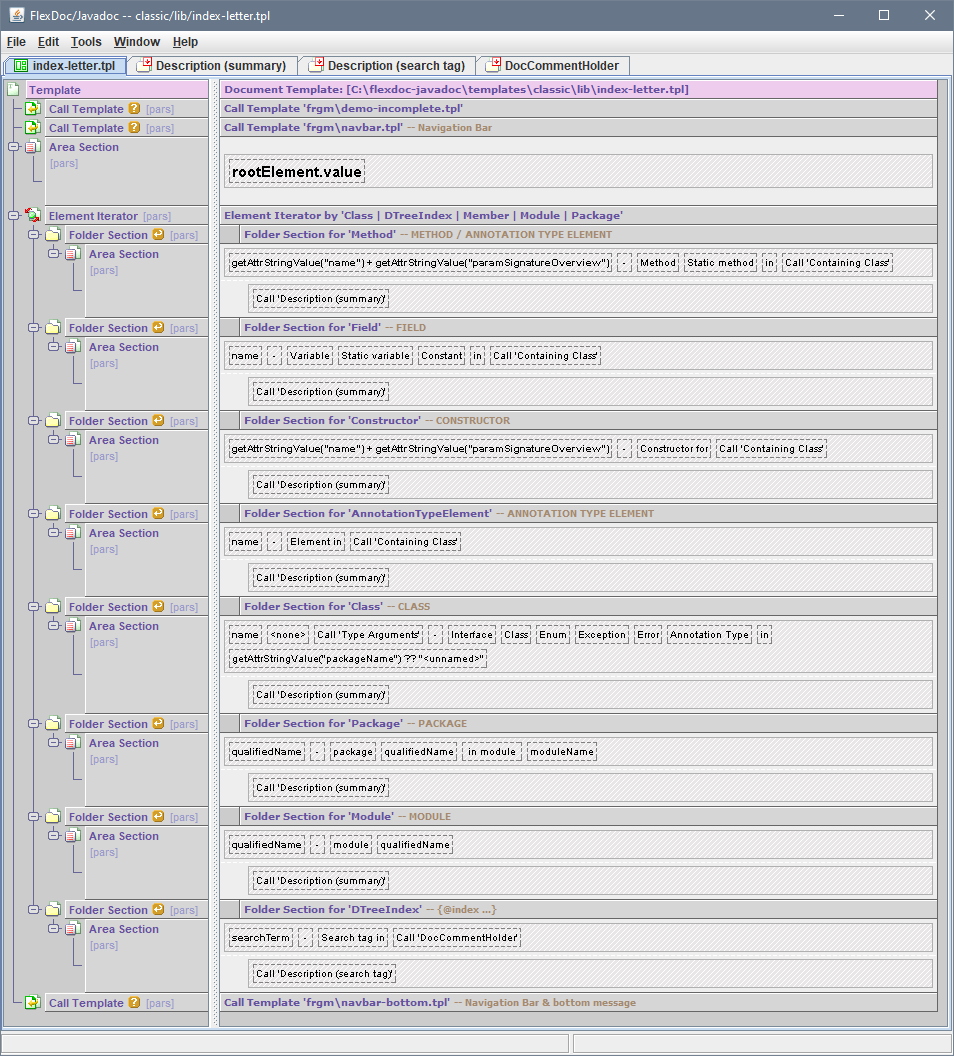Collapse the Element Iterator tree node
Viewport: 954px width, 1056px height.
[13, 215]
